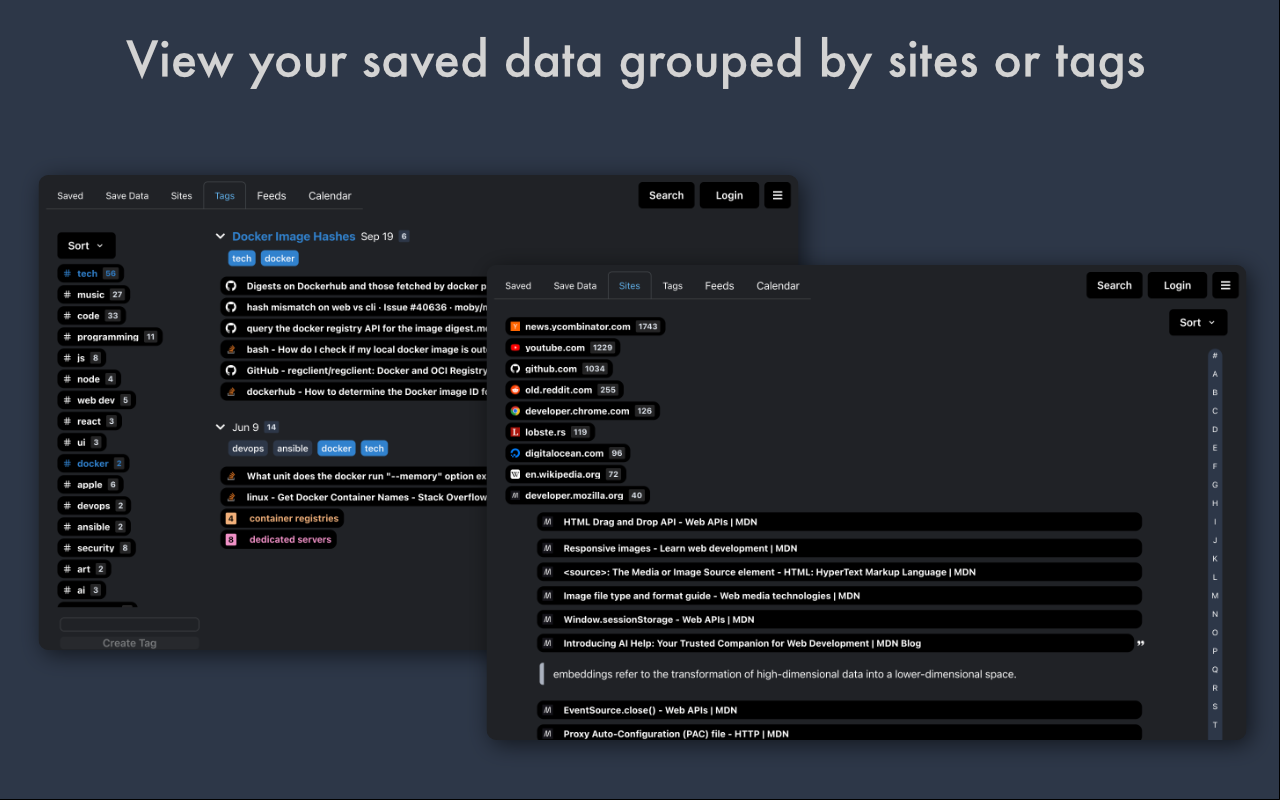The height and width of the screenshot is (800, 1280).
Task: Click the MDN favicon beside developer.mozilla.org
Action: coord(515,495)
